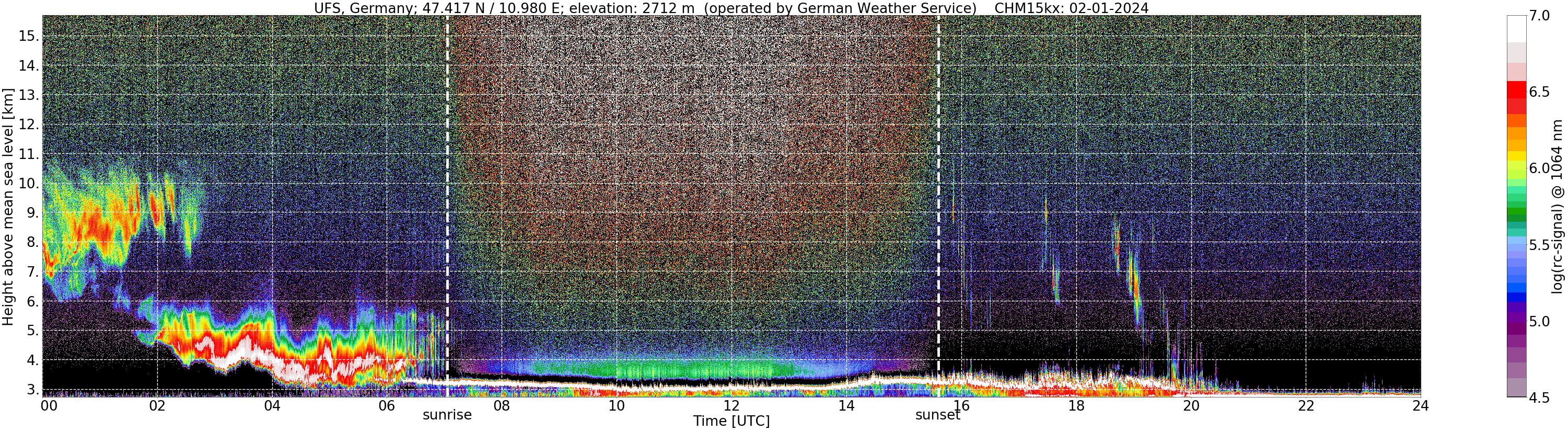
Task: Click the x-axis tick label '00'
Action: [x=49, y=405]
